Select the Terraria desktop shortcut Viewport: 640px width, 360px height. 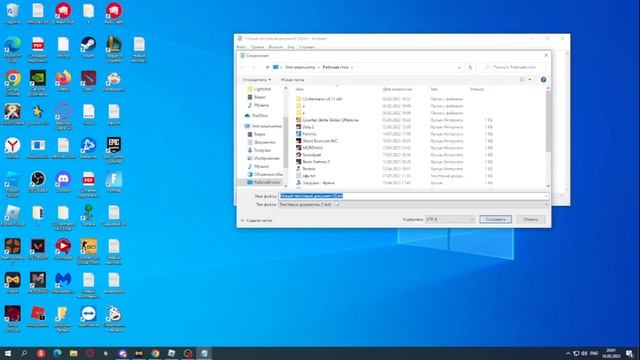click(88, 215)
